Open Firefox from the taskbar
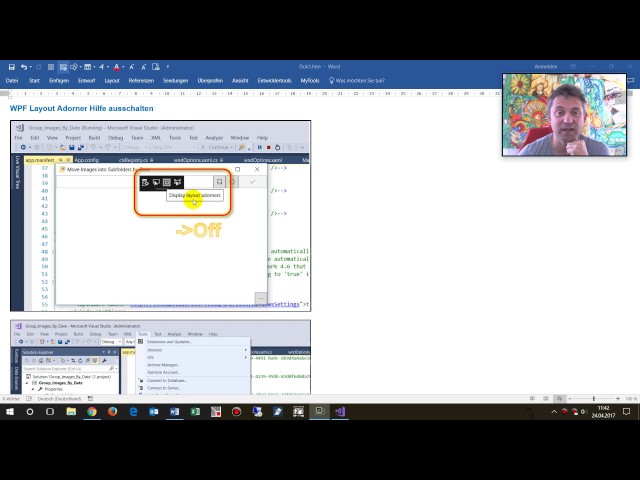 point(112,412)
